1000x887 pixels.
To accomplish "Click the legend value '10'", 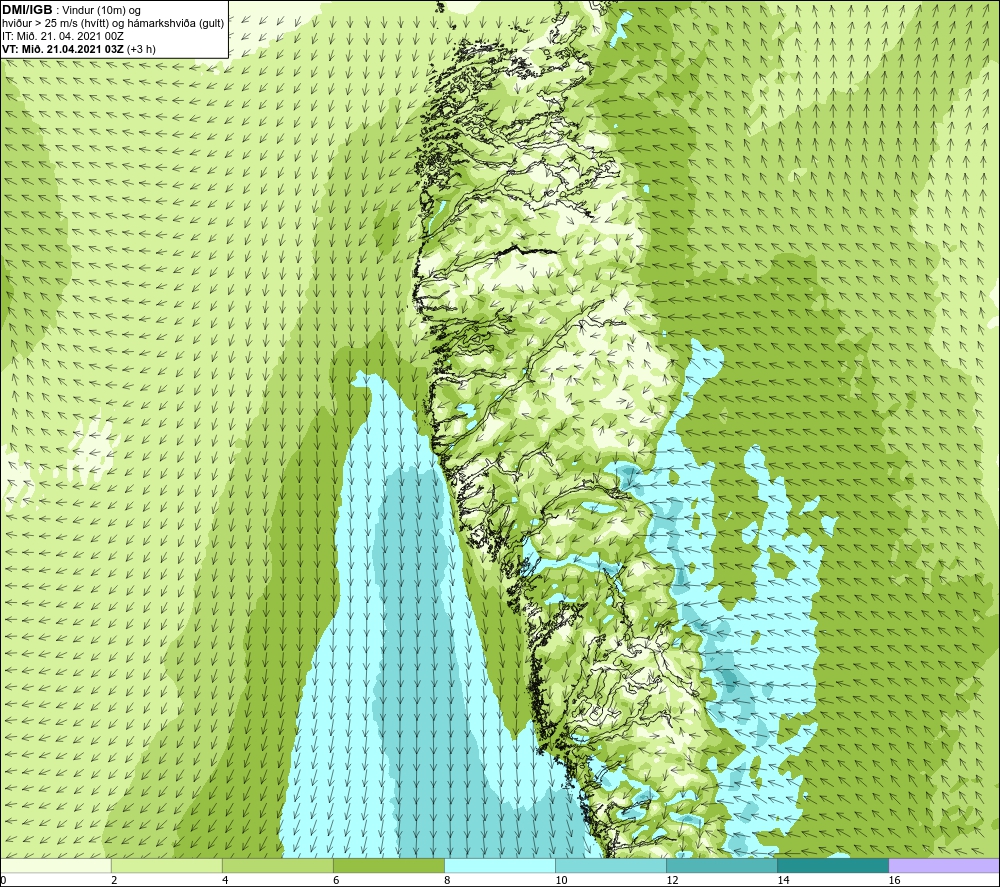I will tap(561, 881).
